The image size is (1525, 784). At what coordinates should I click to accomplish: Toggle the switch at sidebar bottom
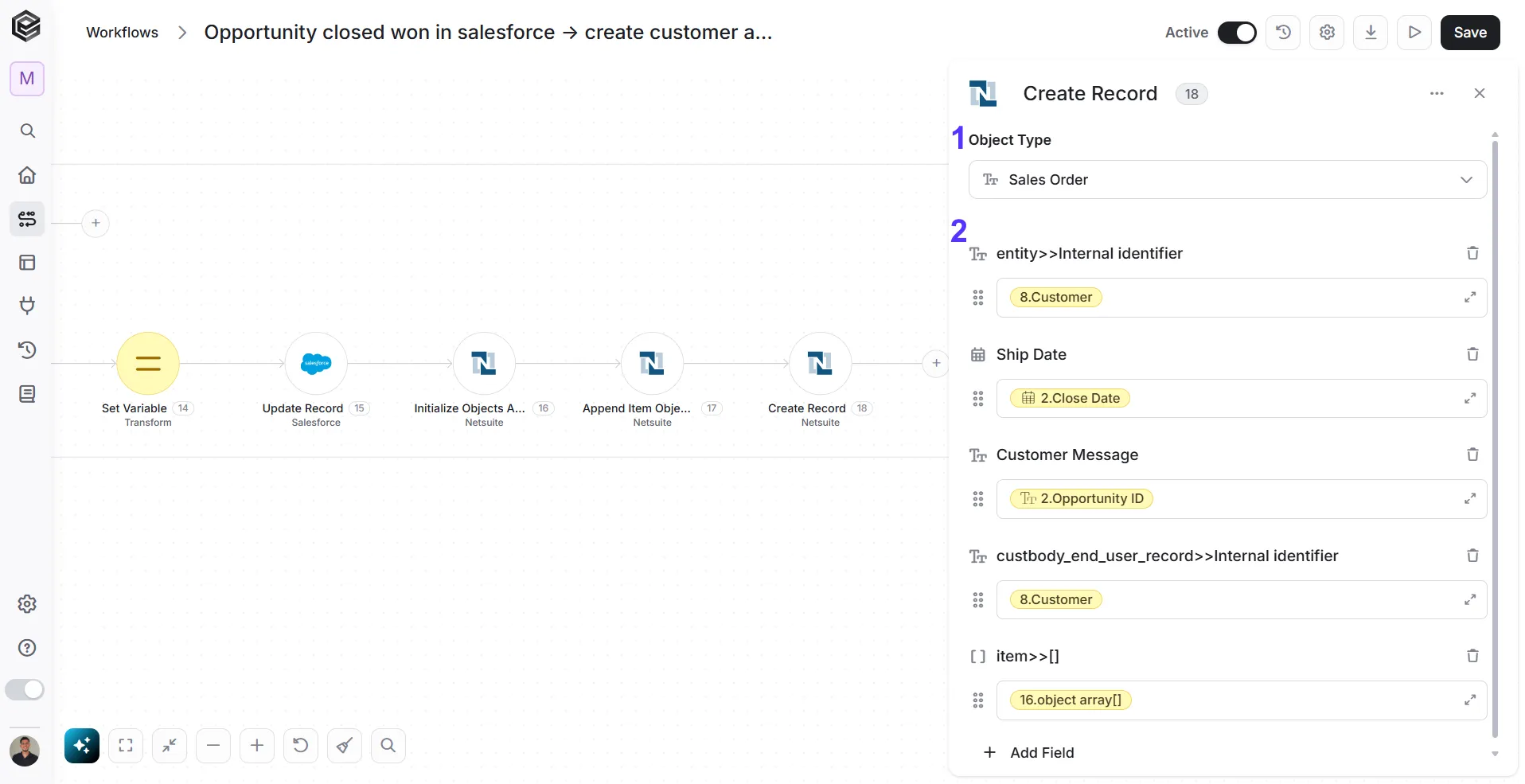coord(25,689)
